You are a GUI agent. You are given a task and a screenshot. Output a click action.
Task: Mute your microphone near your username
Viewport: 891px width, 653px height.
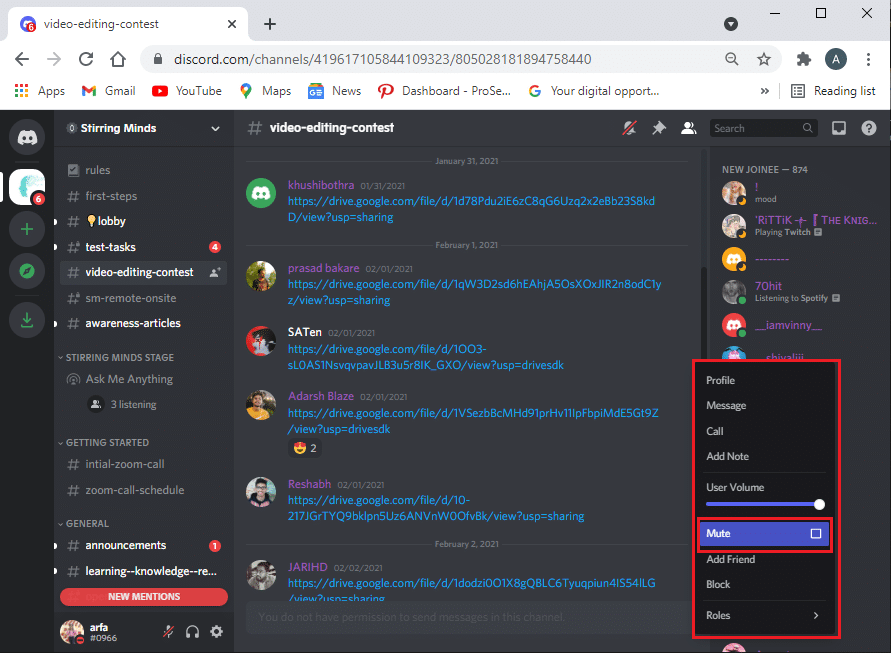[x=167, y=631]
